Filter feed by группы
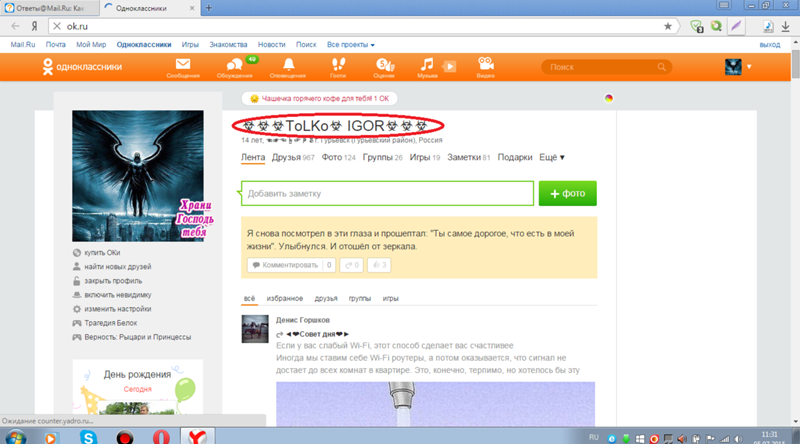Viewport: 800px width, 444px height. 360,299
